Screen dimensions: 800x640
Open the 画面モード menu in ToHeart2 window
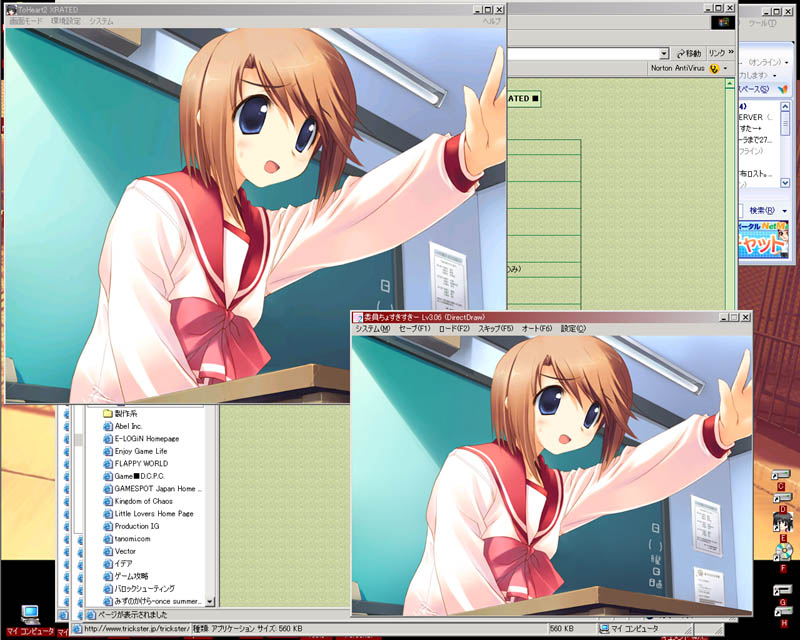click(x=26, y=21)
